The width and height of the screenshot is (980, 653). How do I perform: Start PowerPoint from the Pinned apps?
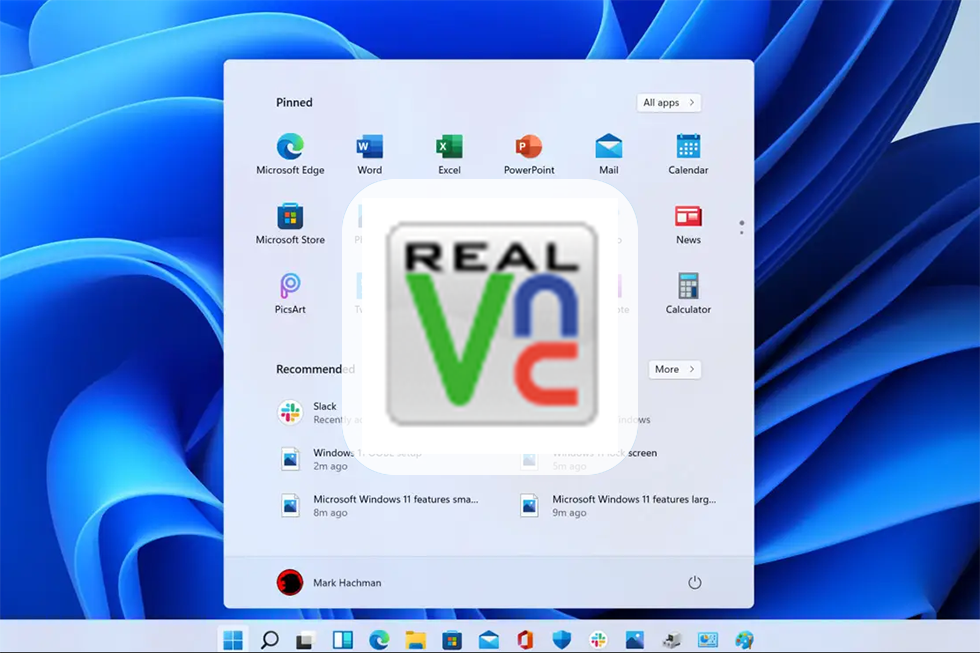(x=529, y=154)
